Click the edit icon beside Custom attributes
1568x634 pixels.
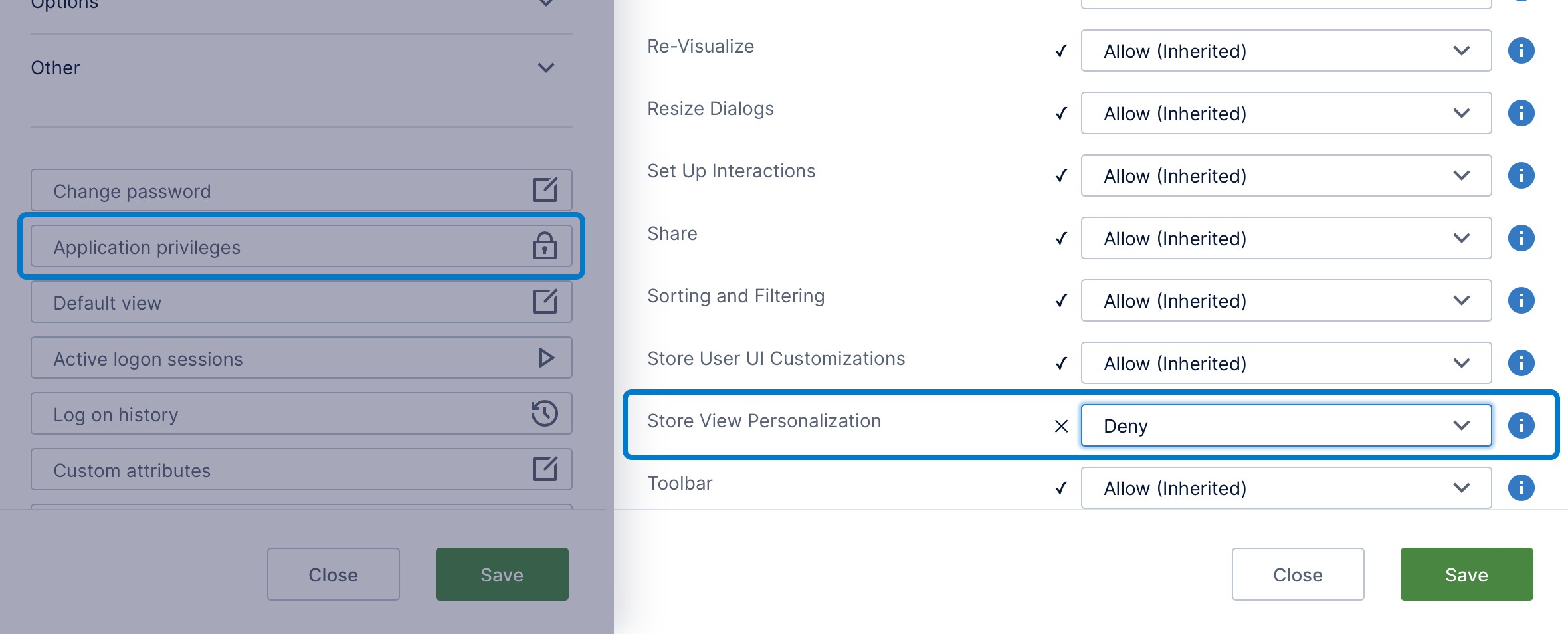(545, 469)
